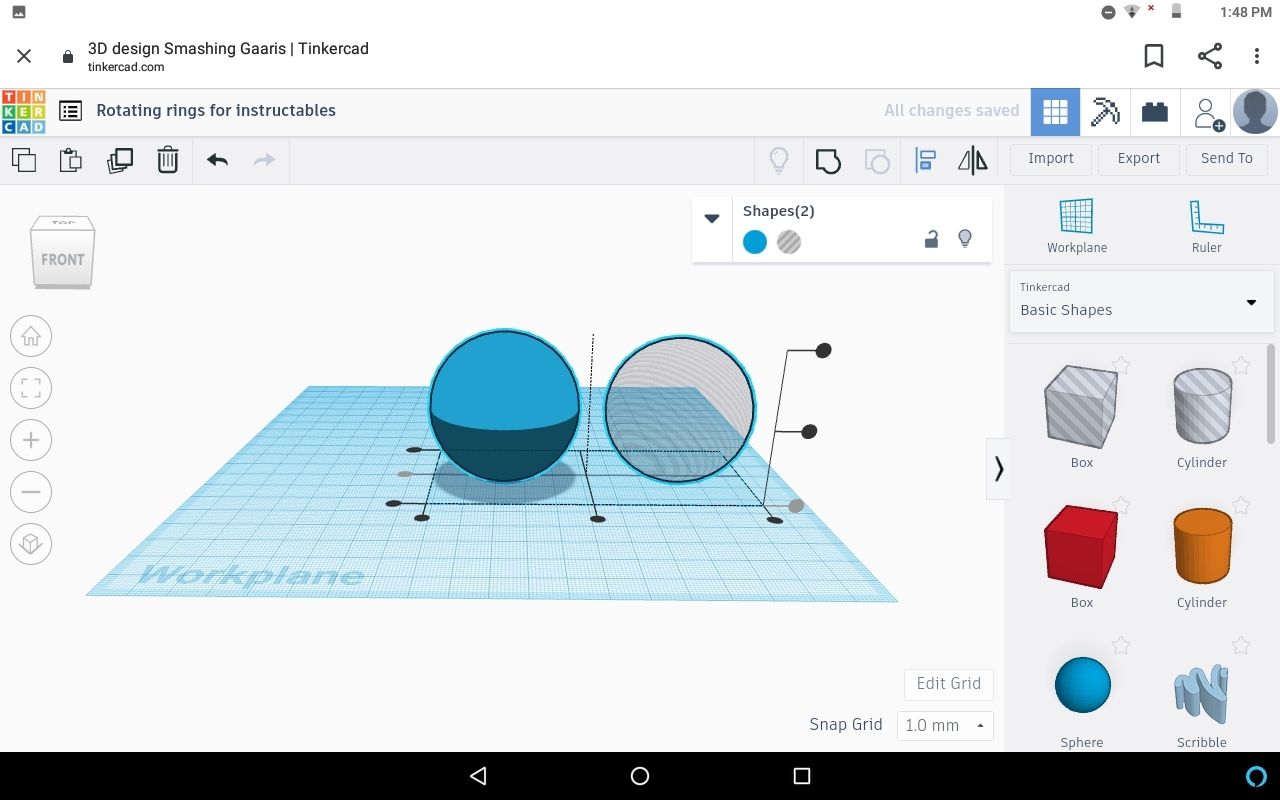This screenshot has width=1280, height=800.
Task: Hide selected shapes via inspector lightbulb
Action: [965, 239]
